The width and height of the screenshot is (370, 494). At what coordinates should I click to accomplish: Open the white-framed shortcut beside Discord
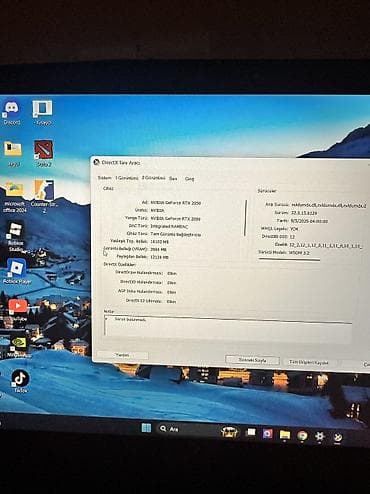43,112
